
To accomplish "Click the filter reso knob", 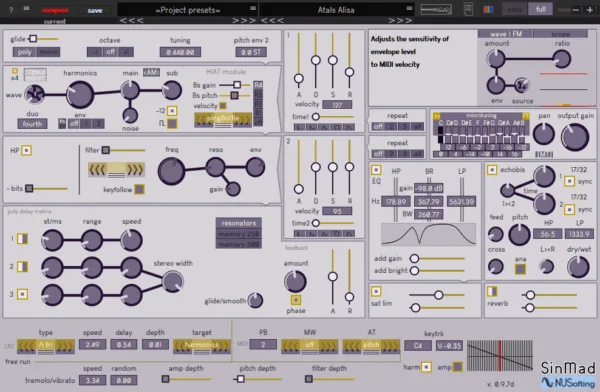I will pyautogui.click(x=215, y=167).
